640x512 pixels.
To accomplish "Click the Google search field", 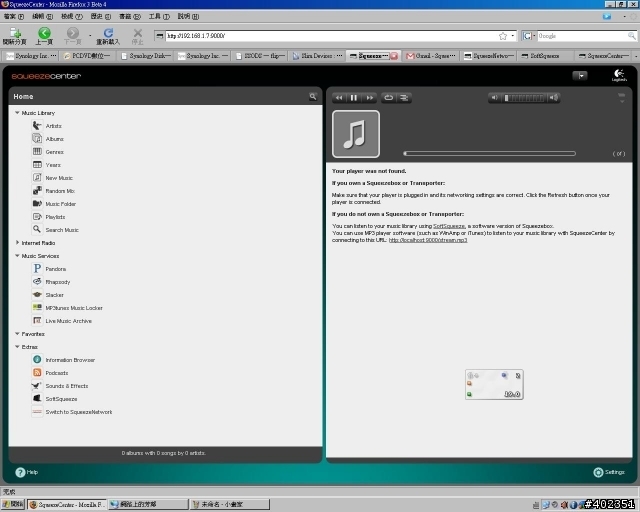I will pos(582,36).
